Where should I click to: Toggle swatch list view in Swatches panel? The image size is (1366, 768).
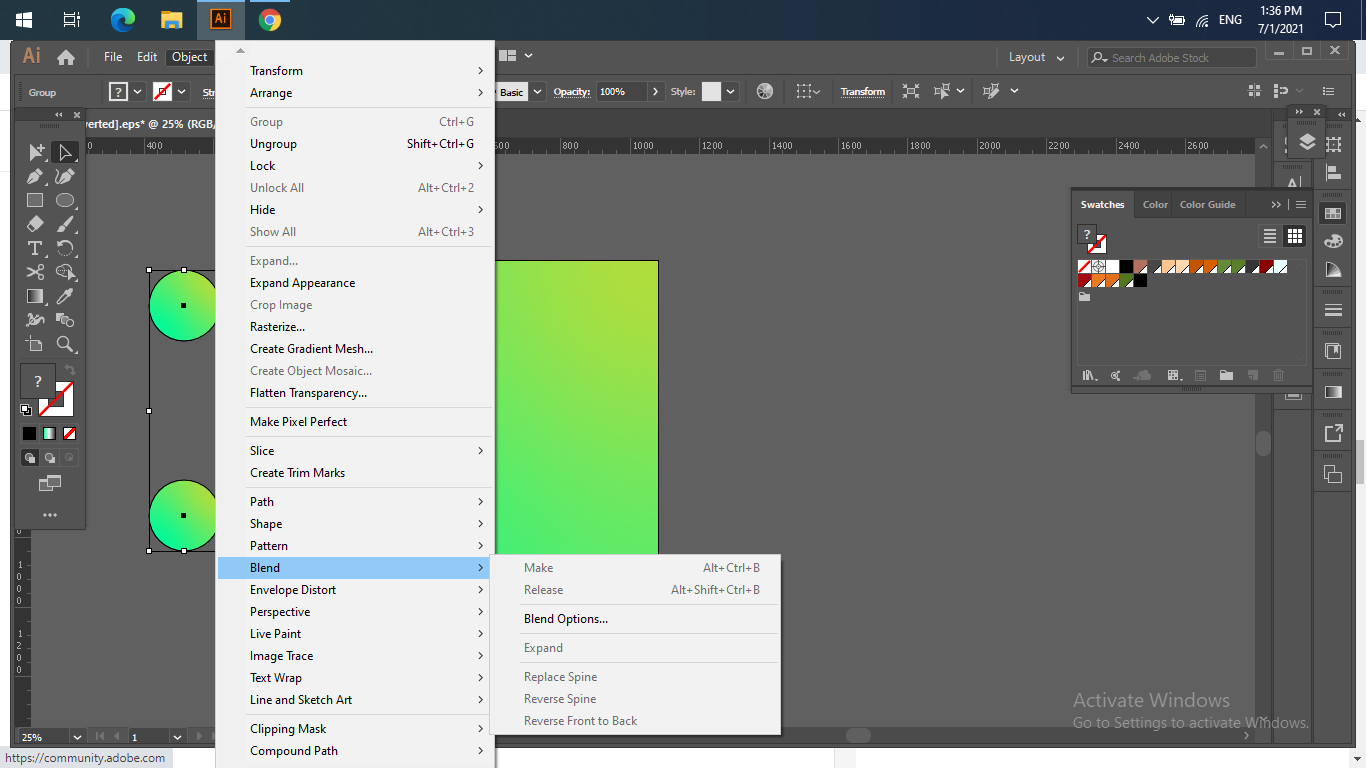(x=1269, y=235)
